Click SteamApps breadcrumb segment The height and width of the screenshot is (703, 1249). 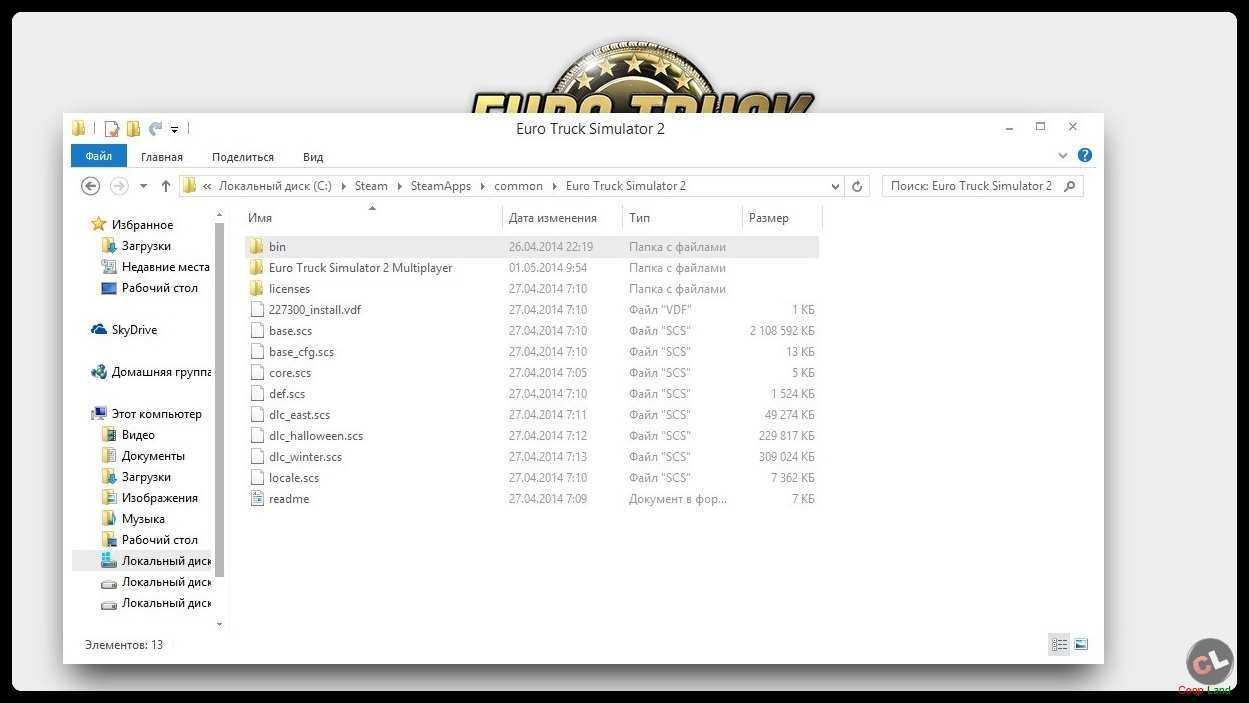pos(440,186)
